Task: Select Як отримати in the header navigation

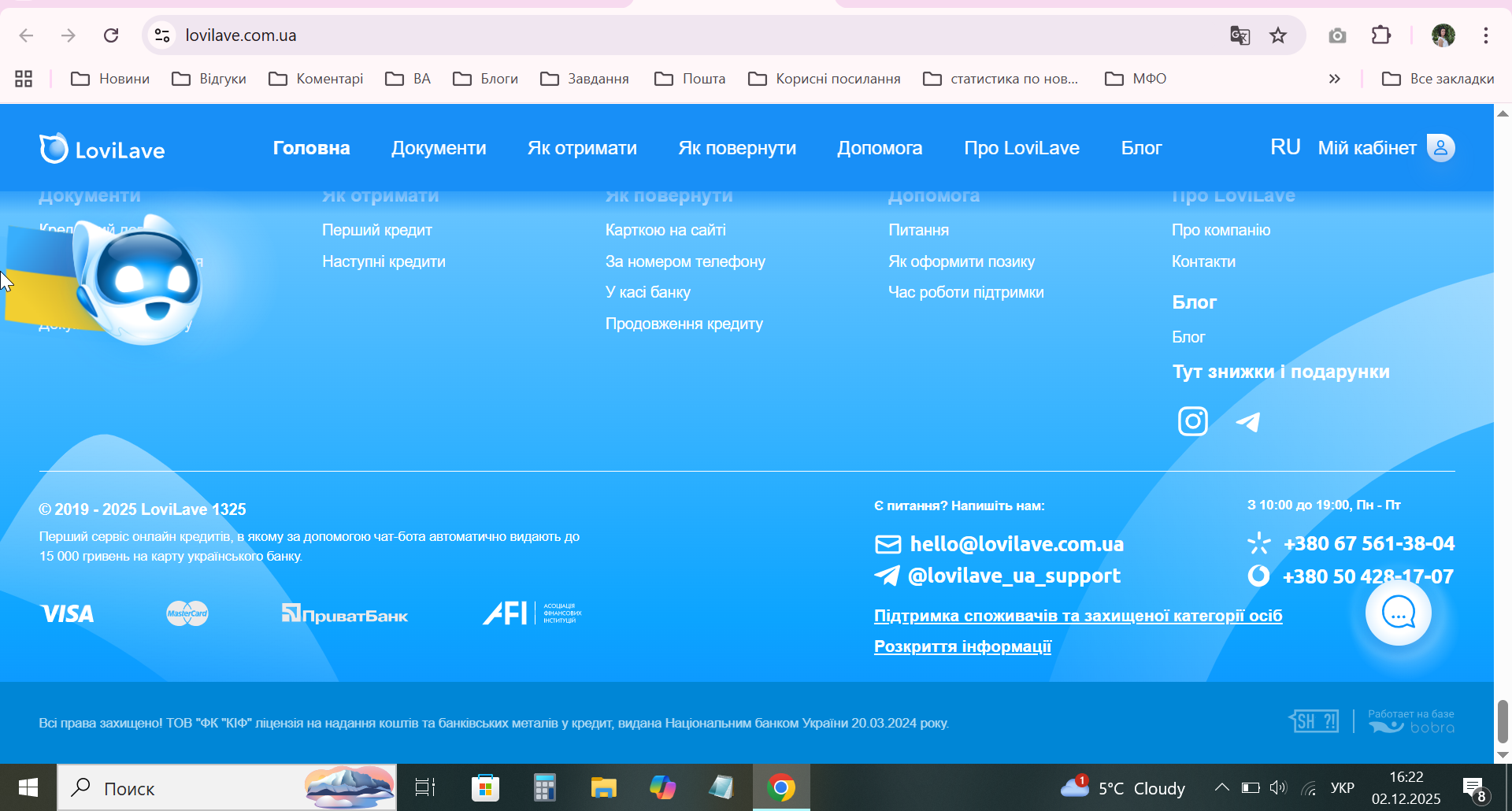Action: (x=582, y=148)
